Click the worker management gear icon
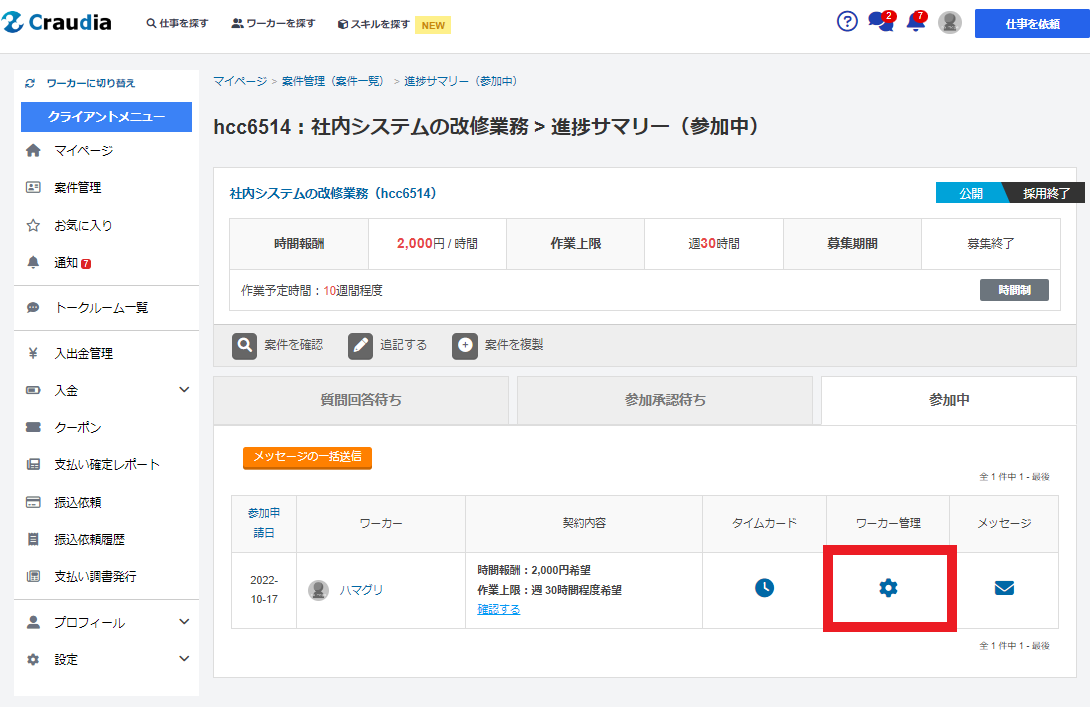Image resolution: width=1090 pixels, height=707 pixels. pos(888,588)
